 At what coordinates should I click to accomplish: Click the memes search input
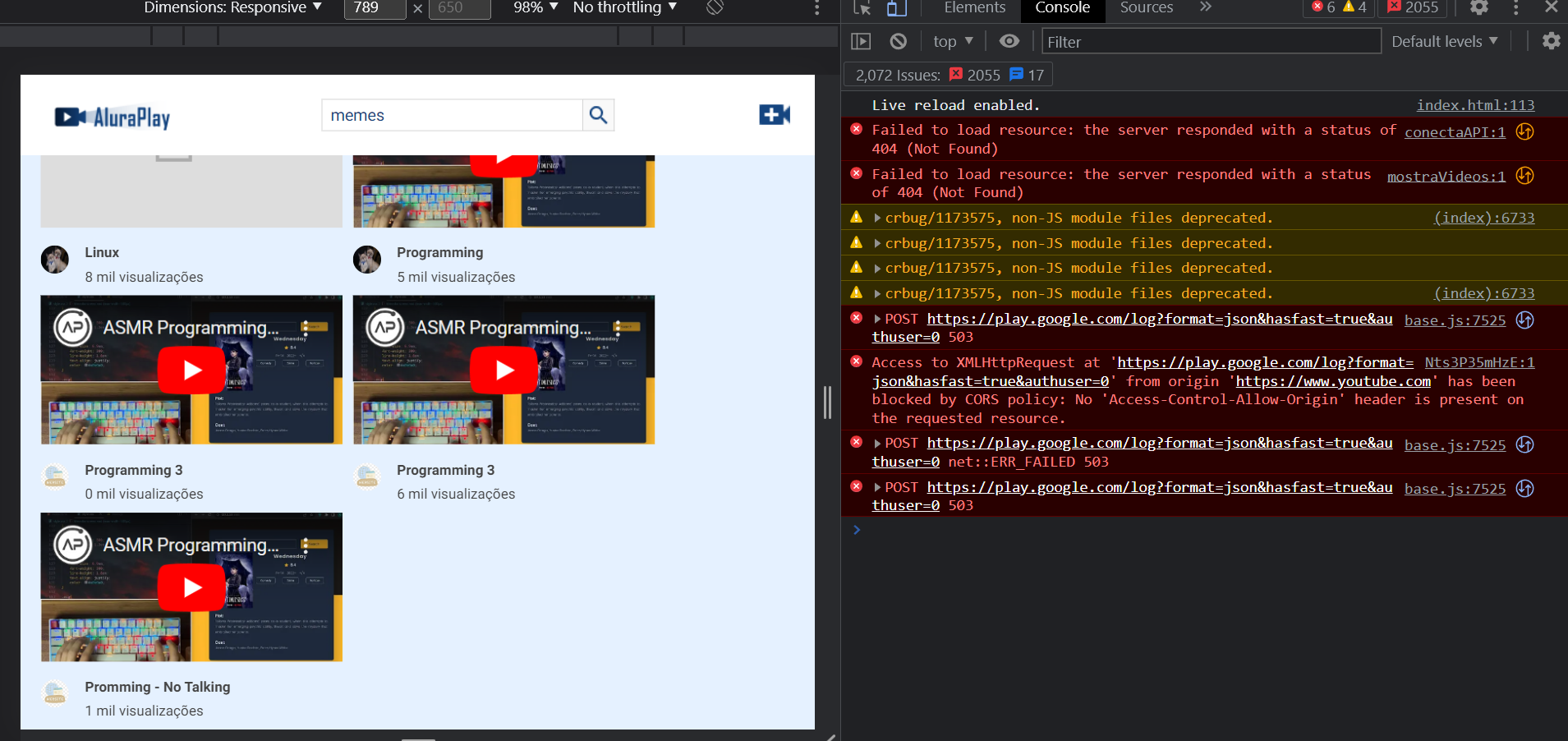(x=452, y=115)
